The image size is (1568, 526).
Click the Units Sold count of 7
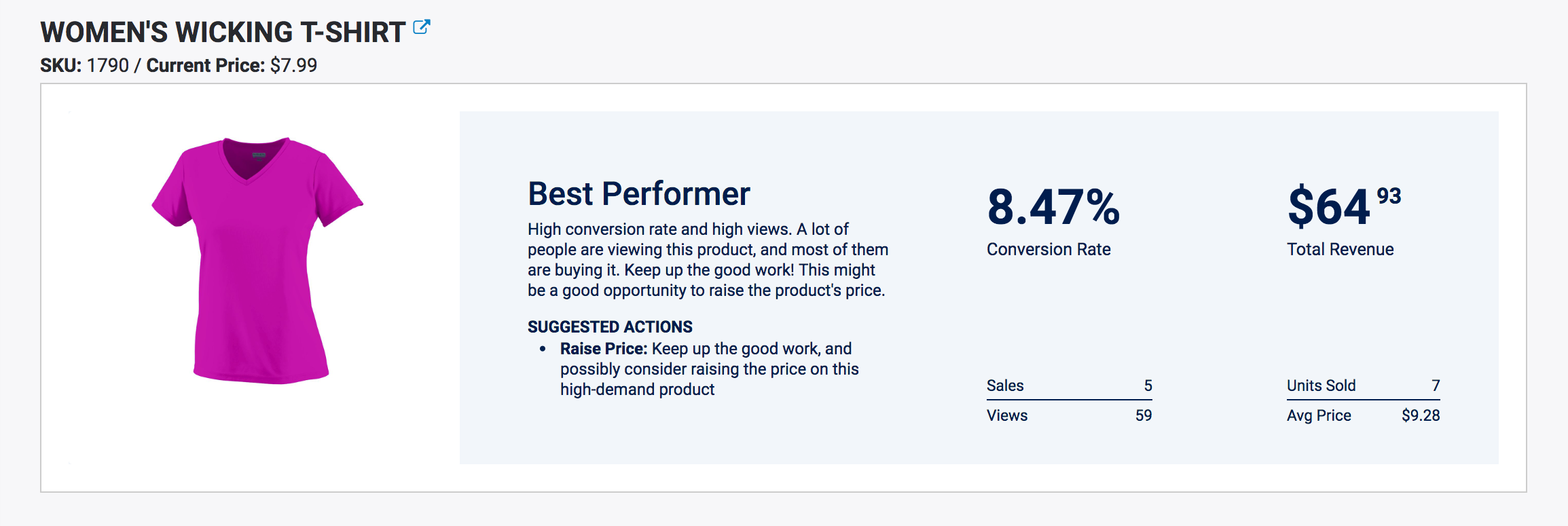point(1436,386)
